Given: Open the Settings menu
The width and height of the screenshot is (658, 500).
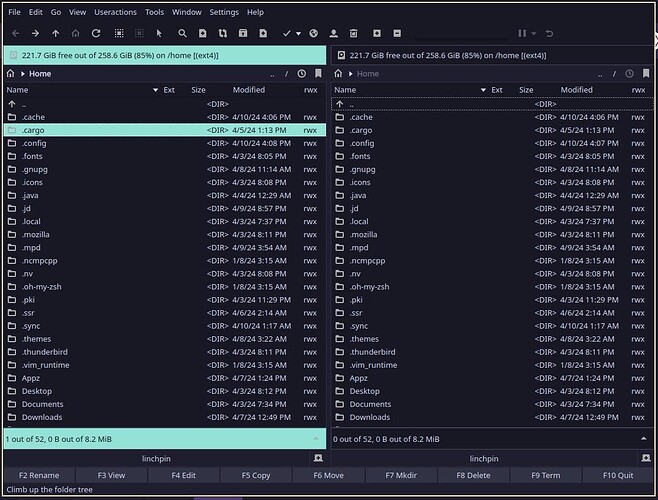Looking at the screenshot, I should [223, 12].
